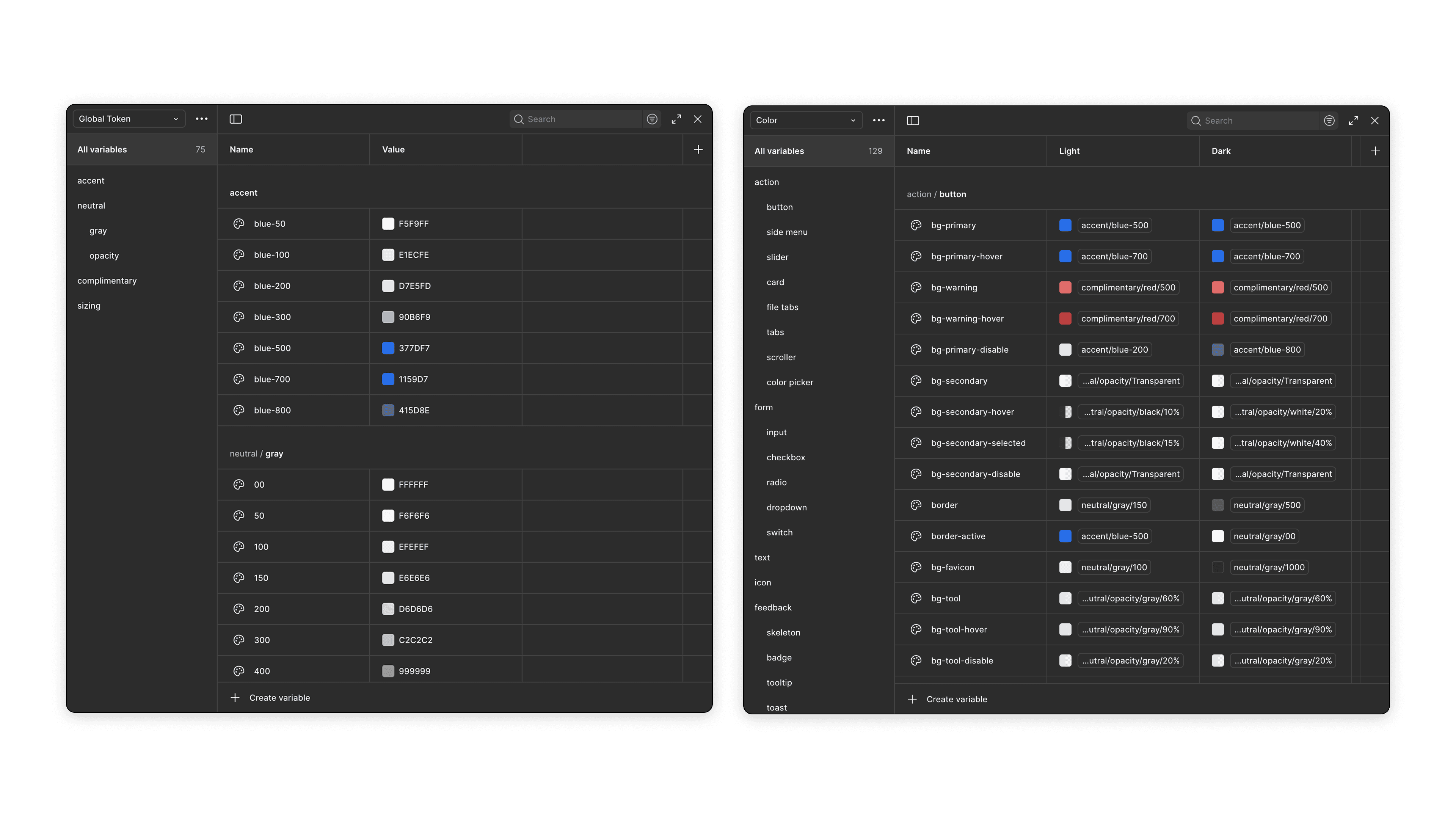Click the bg-secondary-selected variable name
The height and width of the screenshot is (819, 1456).
(x=978, y=442)
